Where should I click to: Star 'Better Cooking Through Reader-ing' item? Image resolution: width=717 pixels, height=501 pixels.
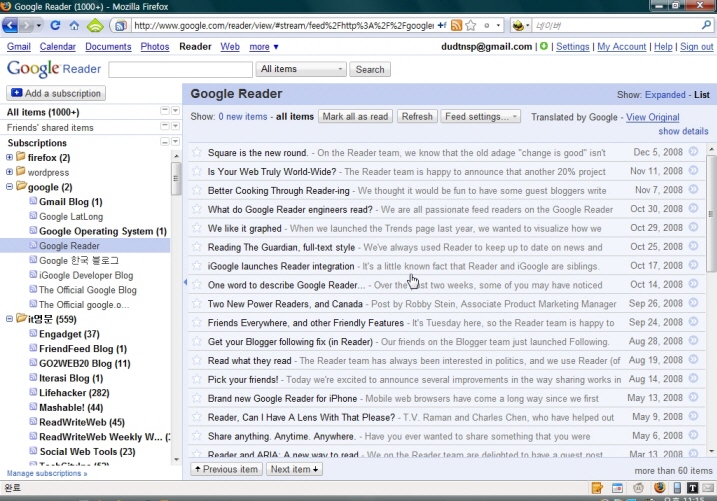point(197,190)
